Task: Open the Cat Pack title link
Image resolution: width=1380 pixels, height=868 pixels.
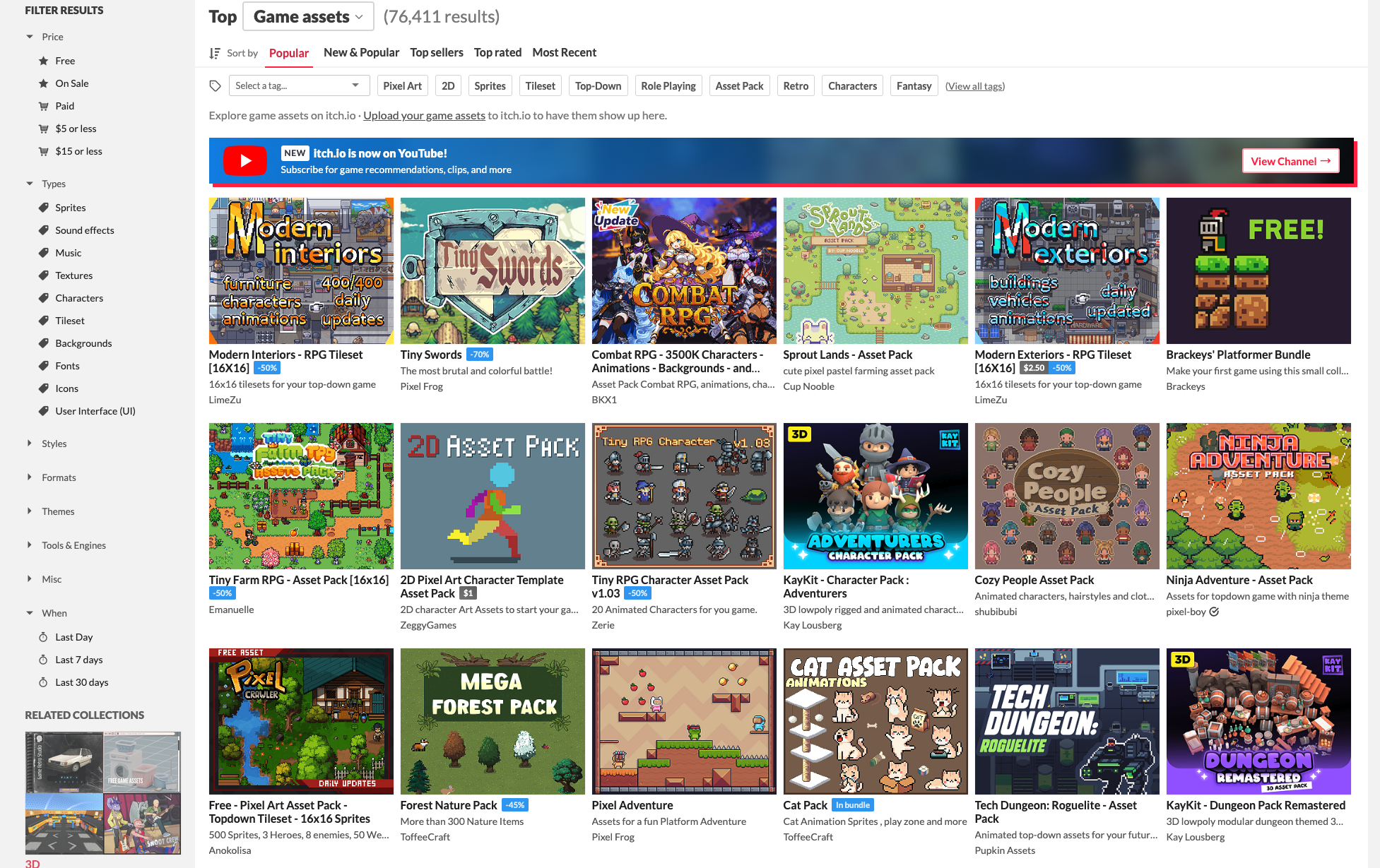Action: pos(805,805)
